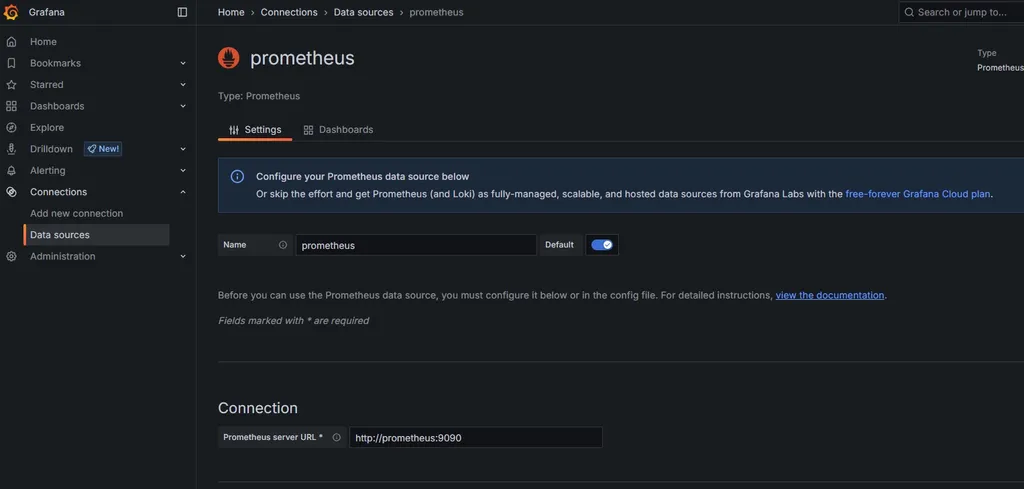Click the New! badge beside Drilldown
This screenshot has height=489, width=1024.
click(x=103, y=149)
